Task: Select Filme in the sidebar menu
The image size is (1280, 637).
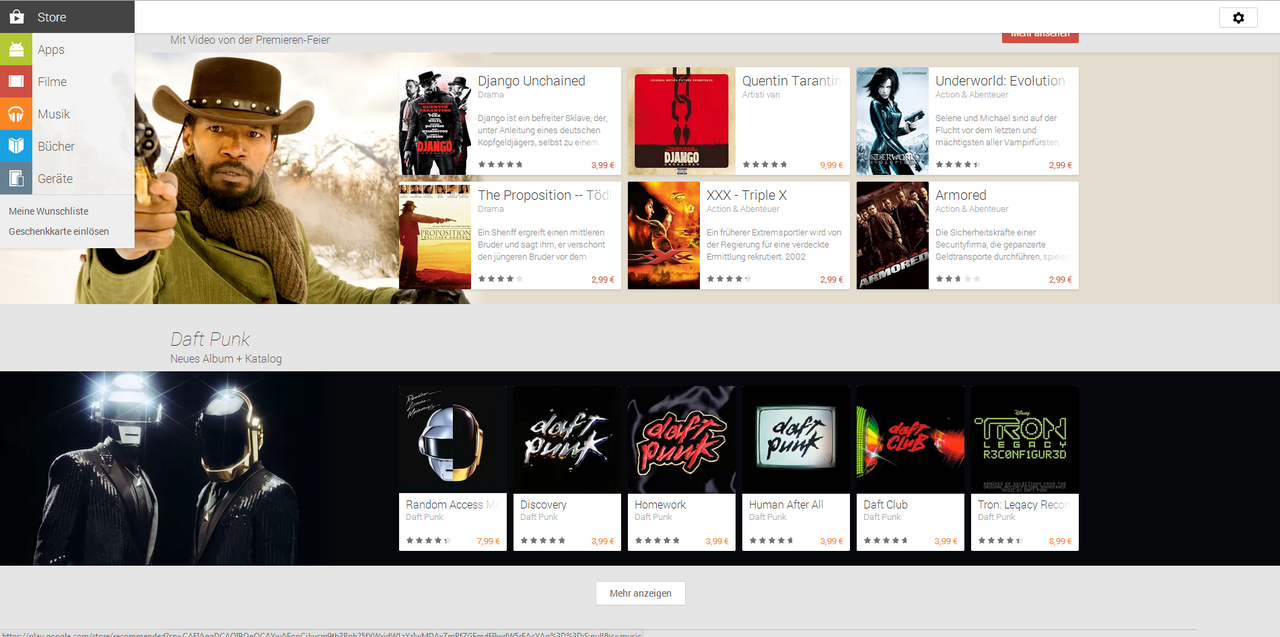Action: (x=67, y=81)
